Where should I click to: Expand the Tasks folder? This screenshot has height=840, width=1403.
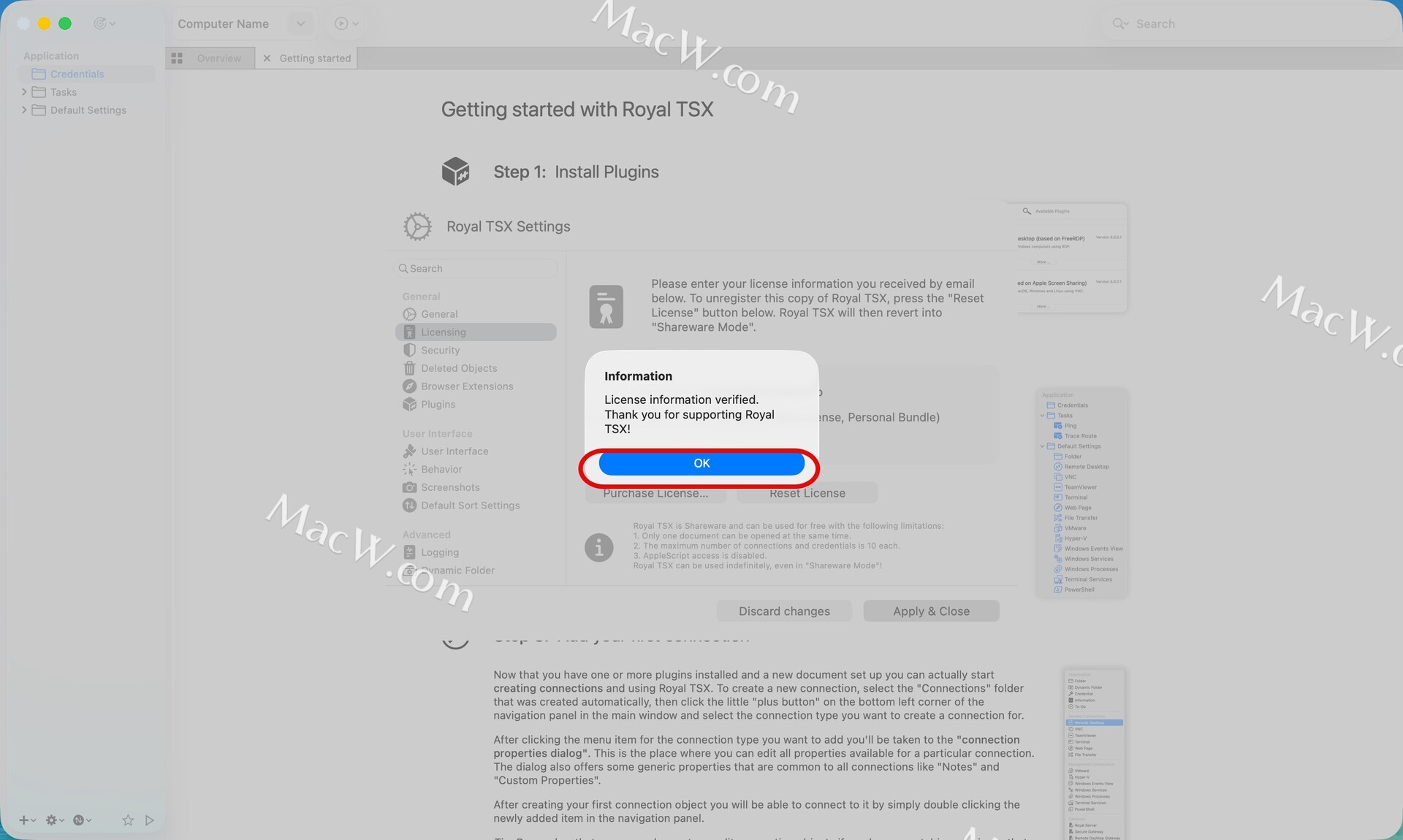pos(24,92)
